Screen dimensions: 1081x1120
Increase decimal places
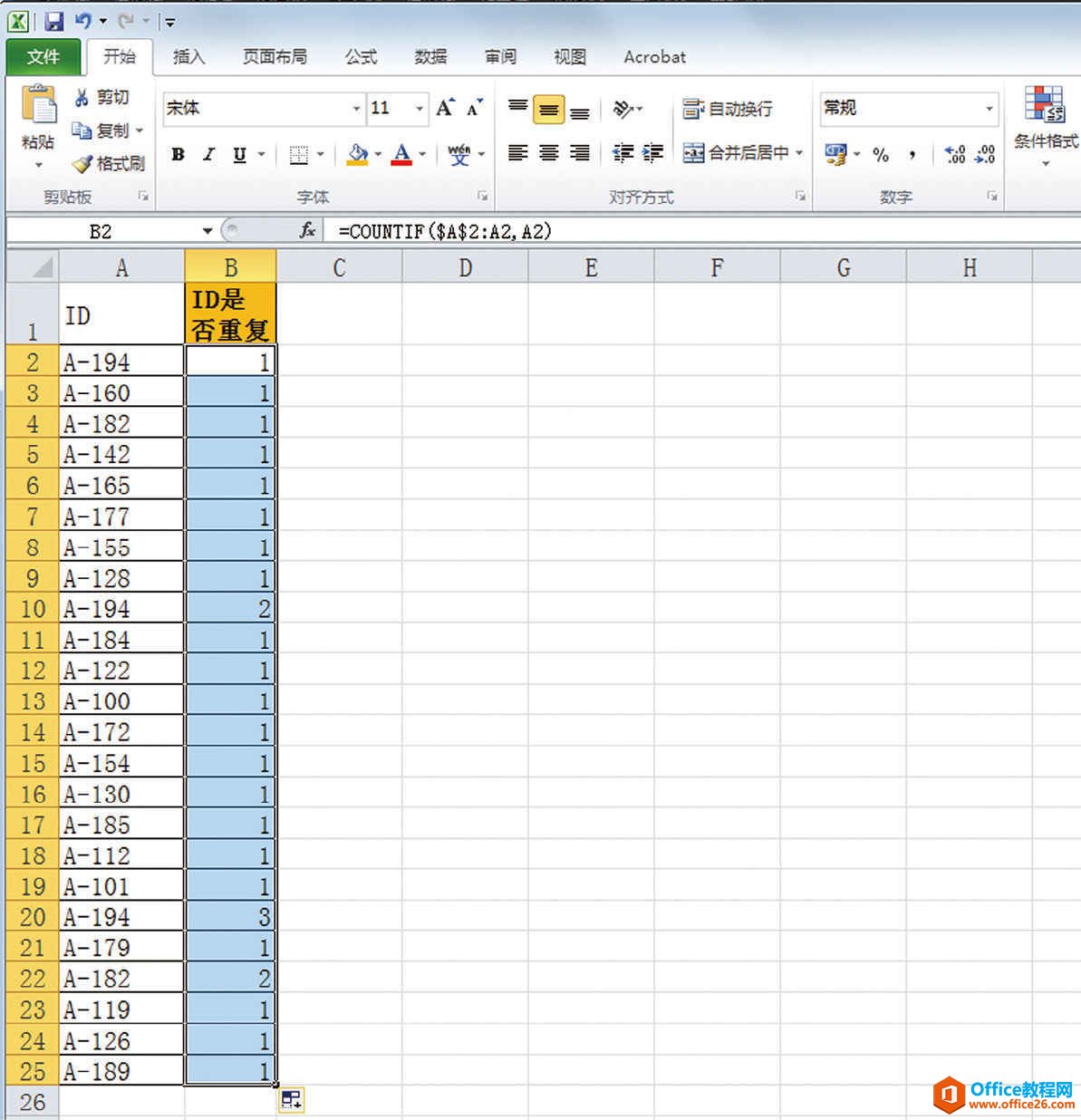[955, 155]
